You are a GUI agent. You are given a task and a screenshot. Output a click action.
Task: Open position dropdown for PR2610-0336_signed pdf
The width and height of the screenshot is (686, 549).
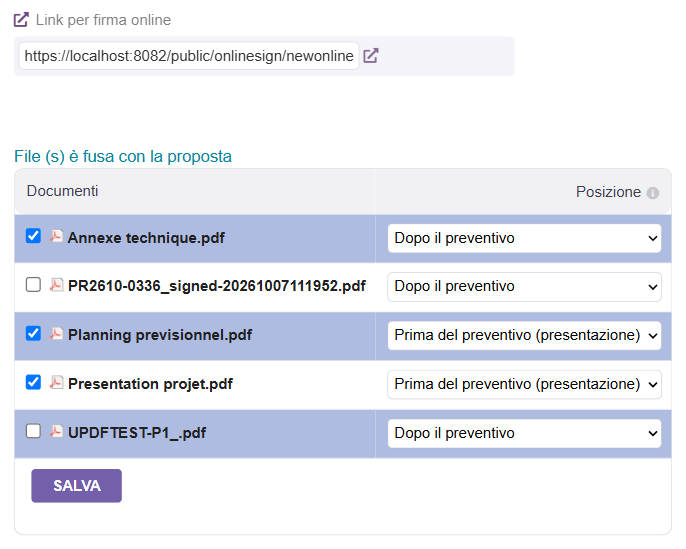(524, 287)
